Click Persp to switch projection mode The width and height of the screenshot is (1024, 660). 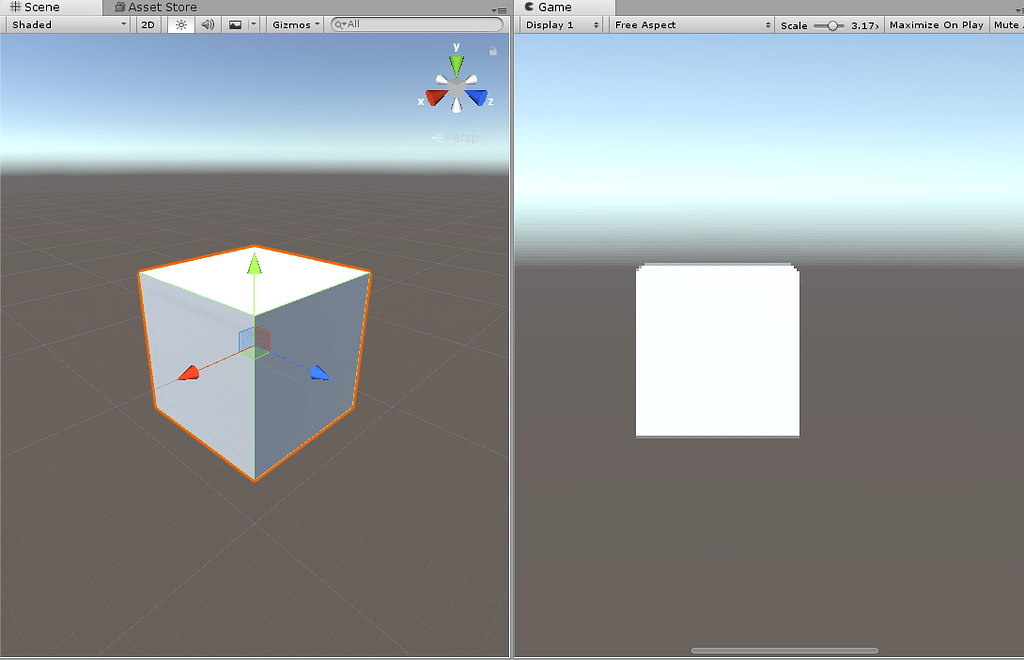pos(461,138)
